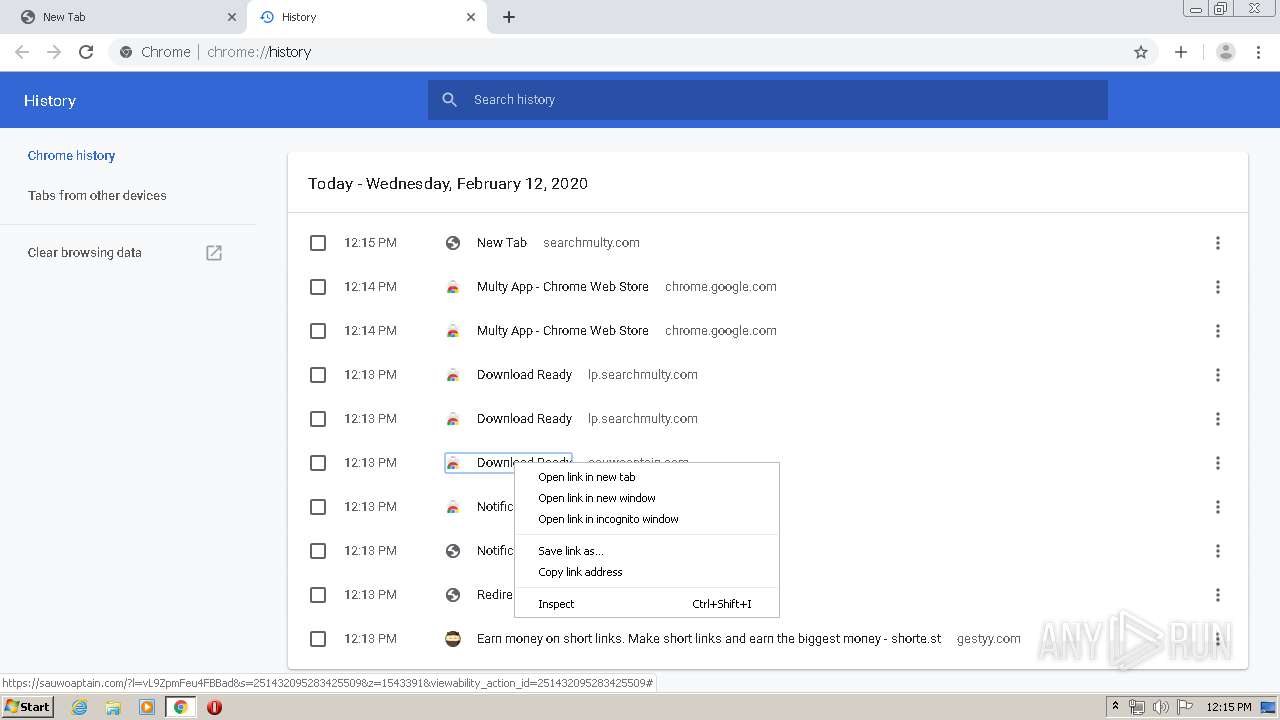Open more actions for searchmulty.com New Tab entry
This screenshot has height=720, width=1280.
click(x=1218, y=243)
